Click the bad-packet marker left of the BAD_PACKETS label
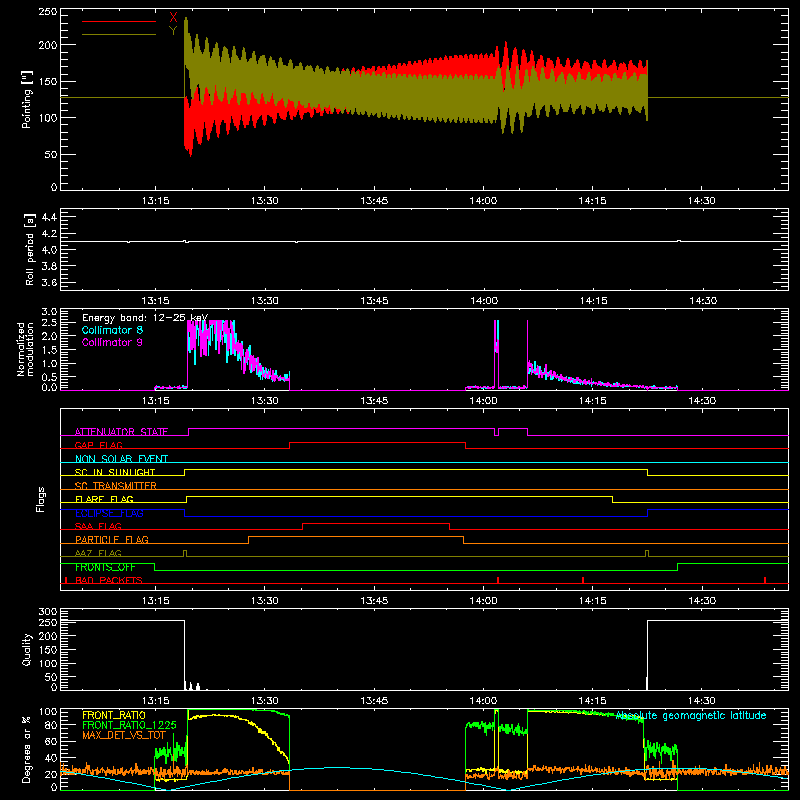Screen dimensions: 800x800 (66, 580)
